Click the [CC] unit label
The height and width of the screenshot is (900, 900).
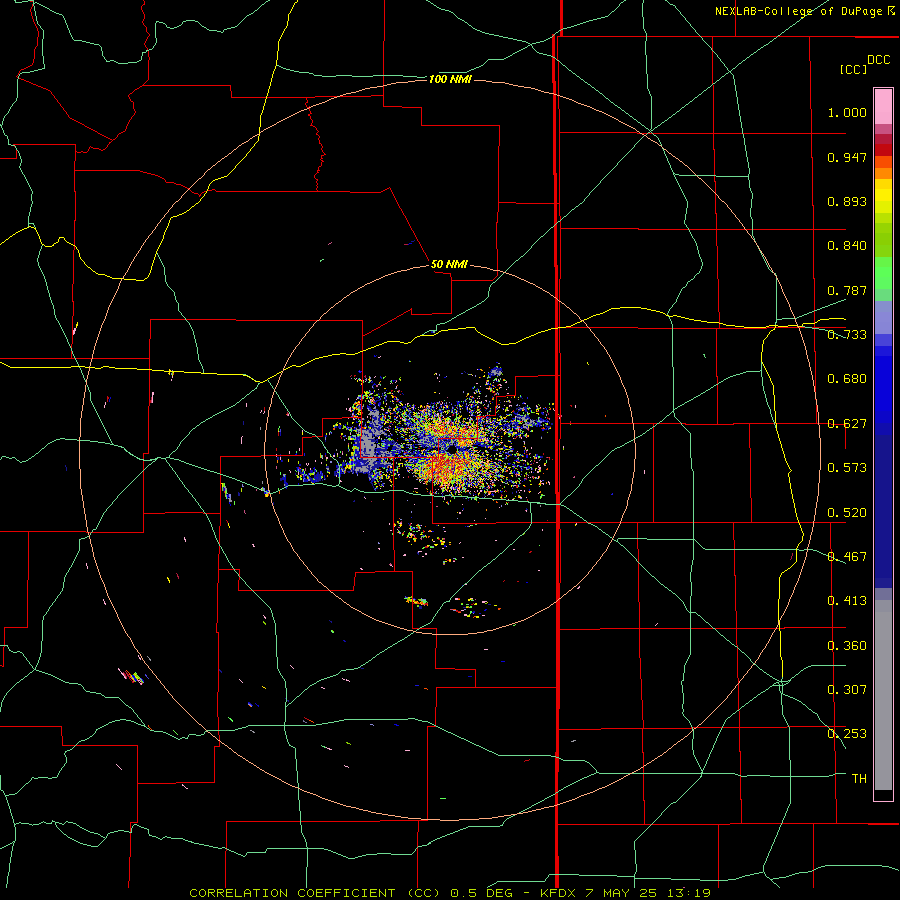853,69
